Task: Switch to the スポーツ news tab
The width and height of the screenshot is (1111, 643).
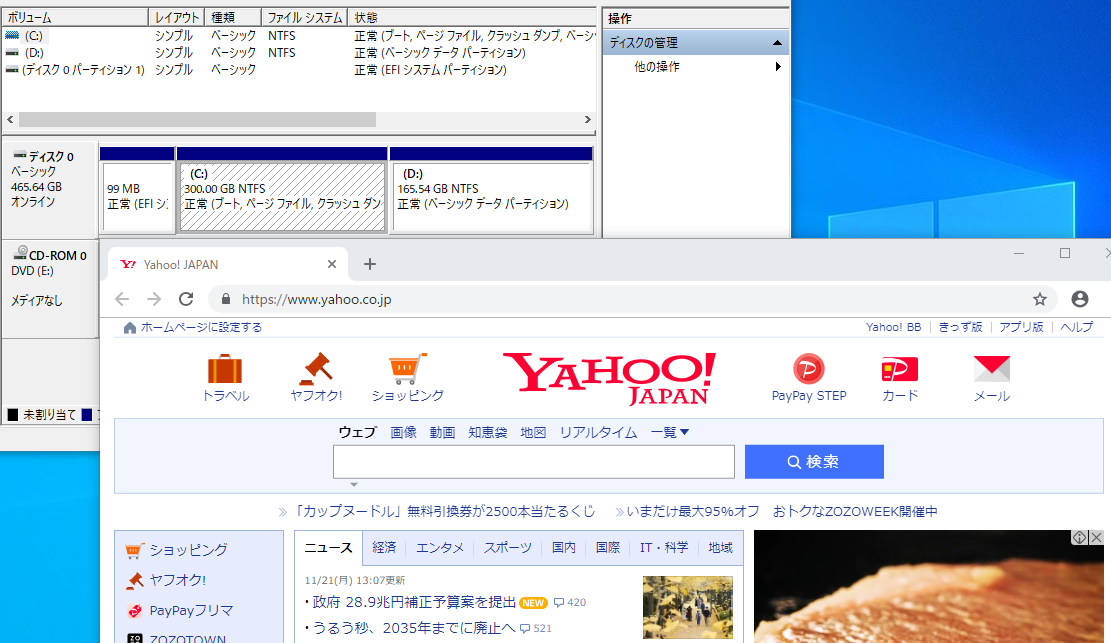Action: tap(507, 547)
